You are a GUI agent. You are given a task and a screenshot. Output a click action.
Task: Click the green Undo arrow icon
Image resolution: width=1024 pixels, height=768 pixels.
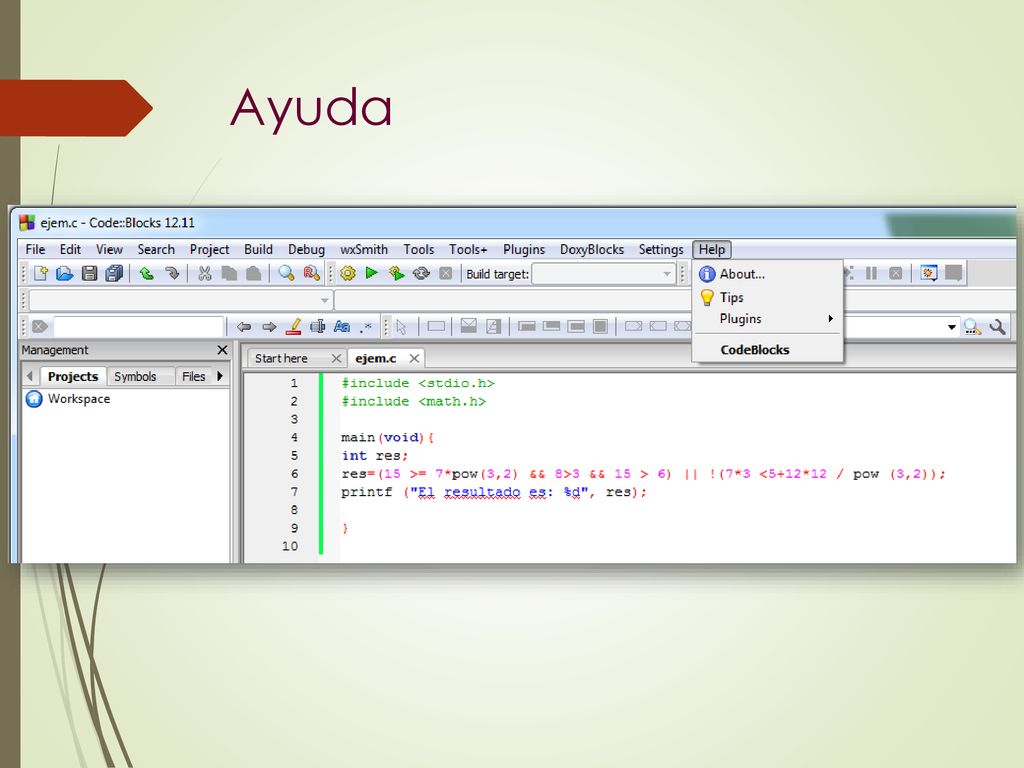[147, 274]
